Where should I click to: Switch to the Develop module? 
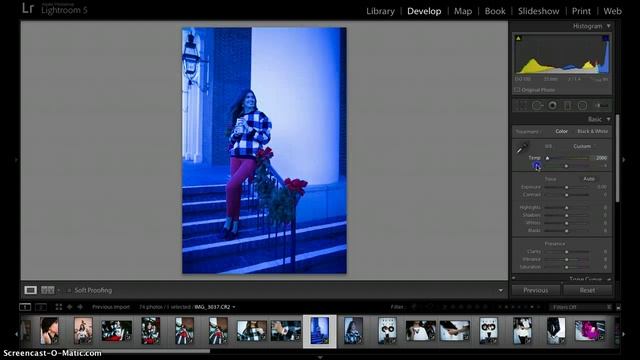424,11
